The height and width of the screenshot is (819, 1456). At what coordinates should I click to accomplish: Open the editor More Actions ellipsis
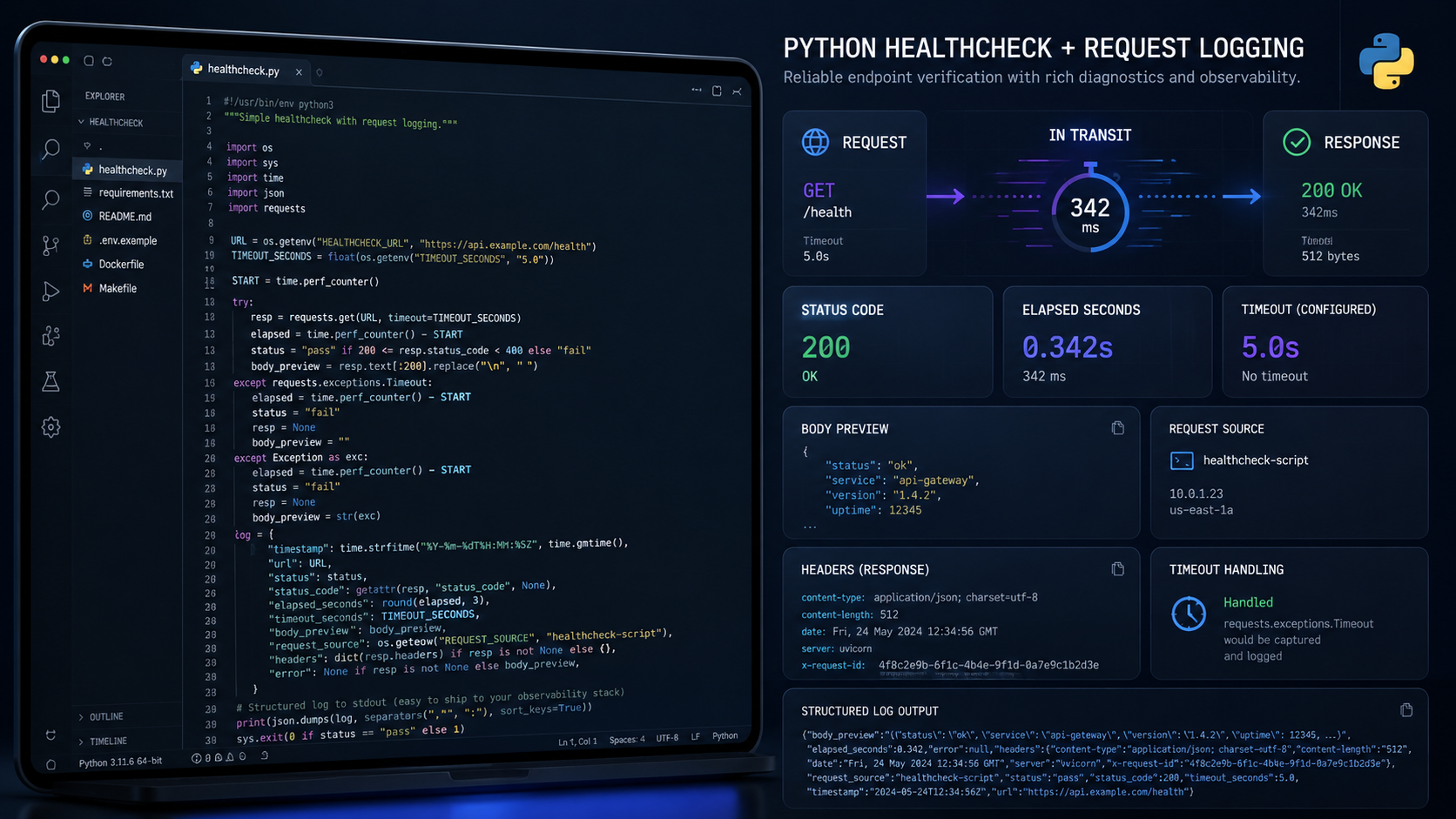[x=697, y=90]
